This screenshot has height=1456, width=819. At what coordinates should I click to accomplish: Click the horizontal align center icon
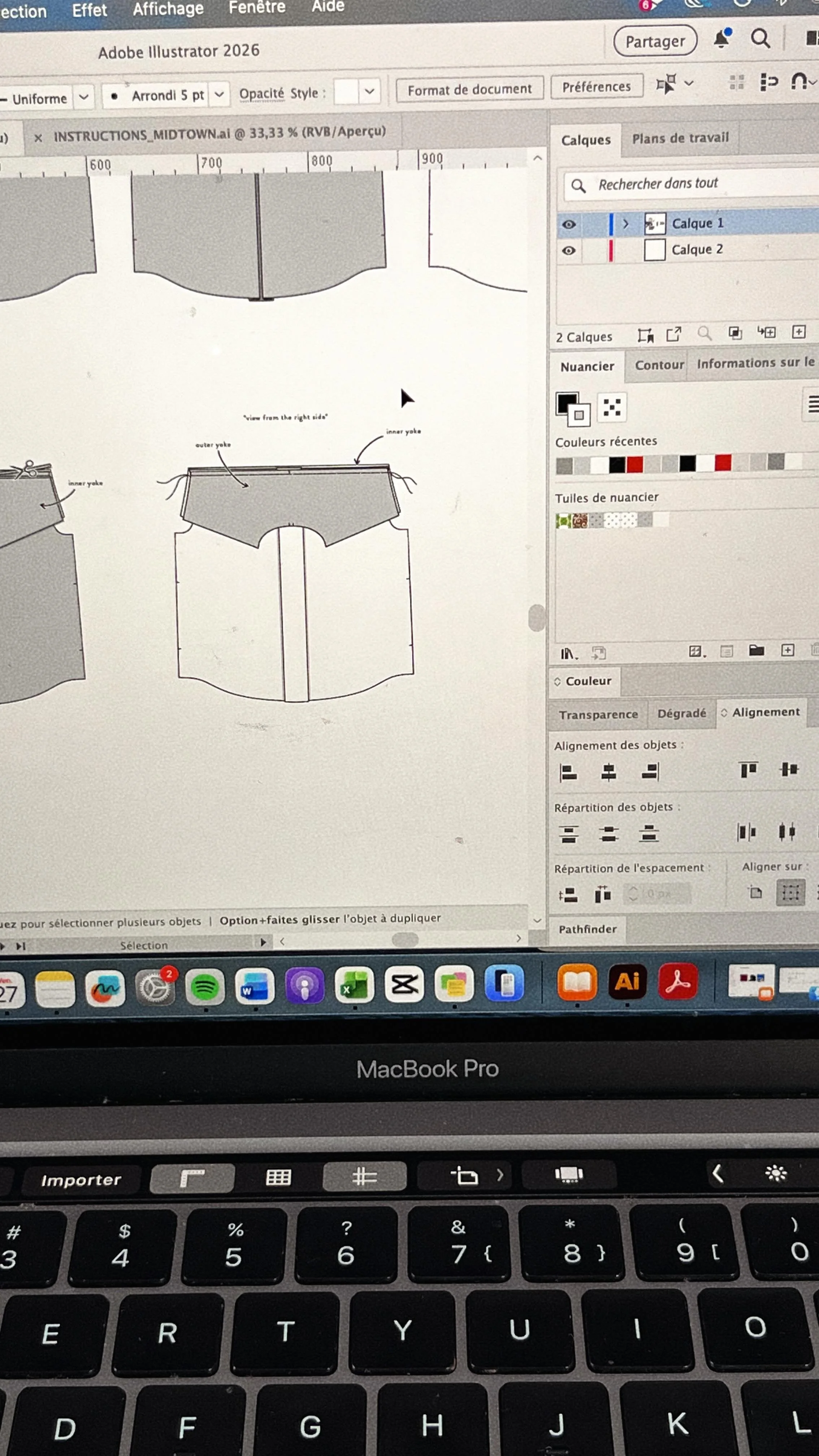click(608, 772)
